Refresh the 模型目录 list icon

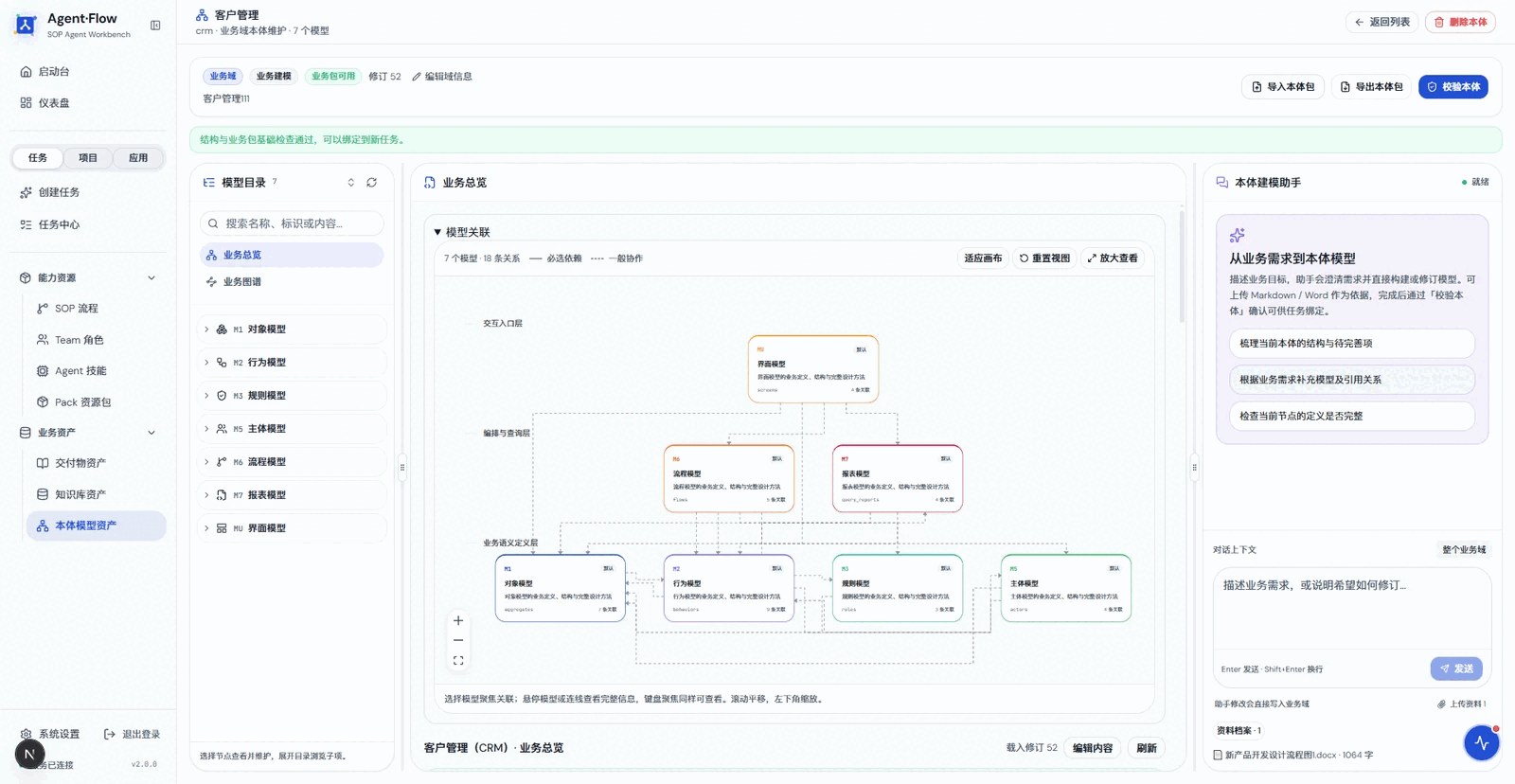(x=372, y=183)
